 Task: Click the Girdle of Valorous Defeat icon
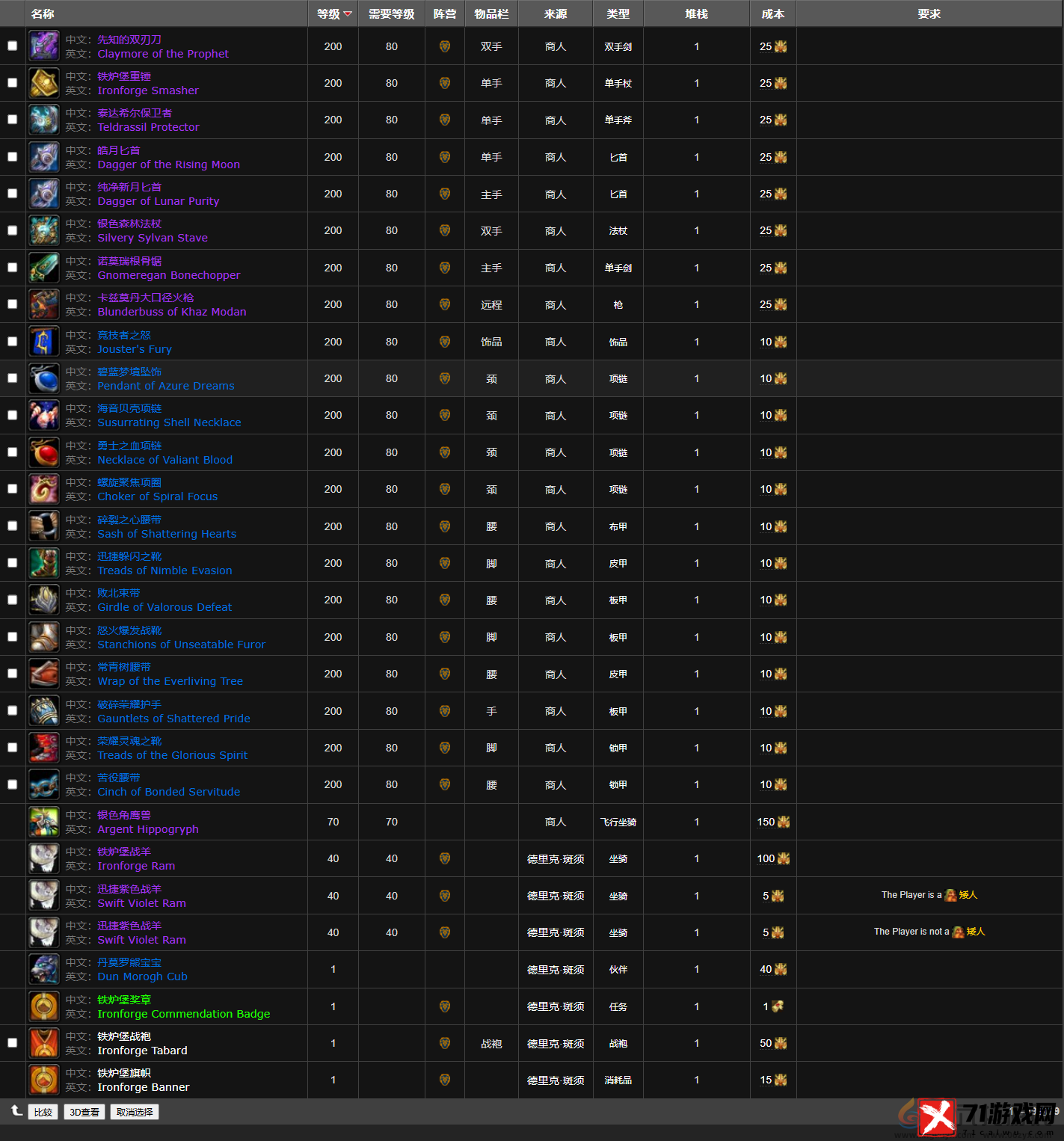click(x=44, y=600)
